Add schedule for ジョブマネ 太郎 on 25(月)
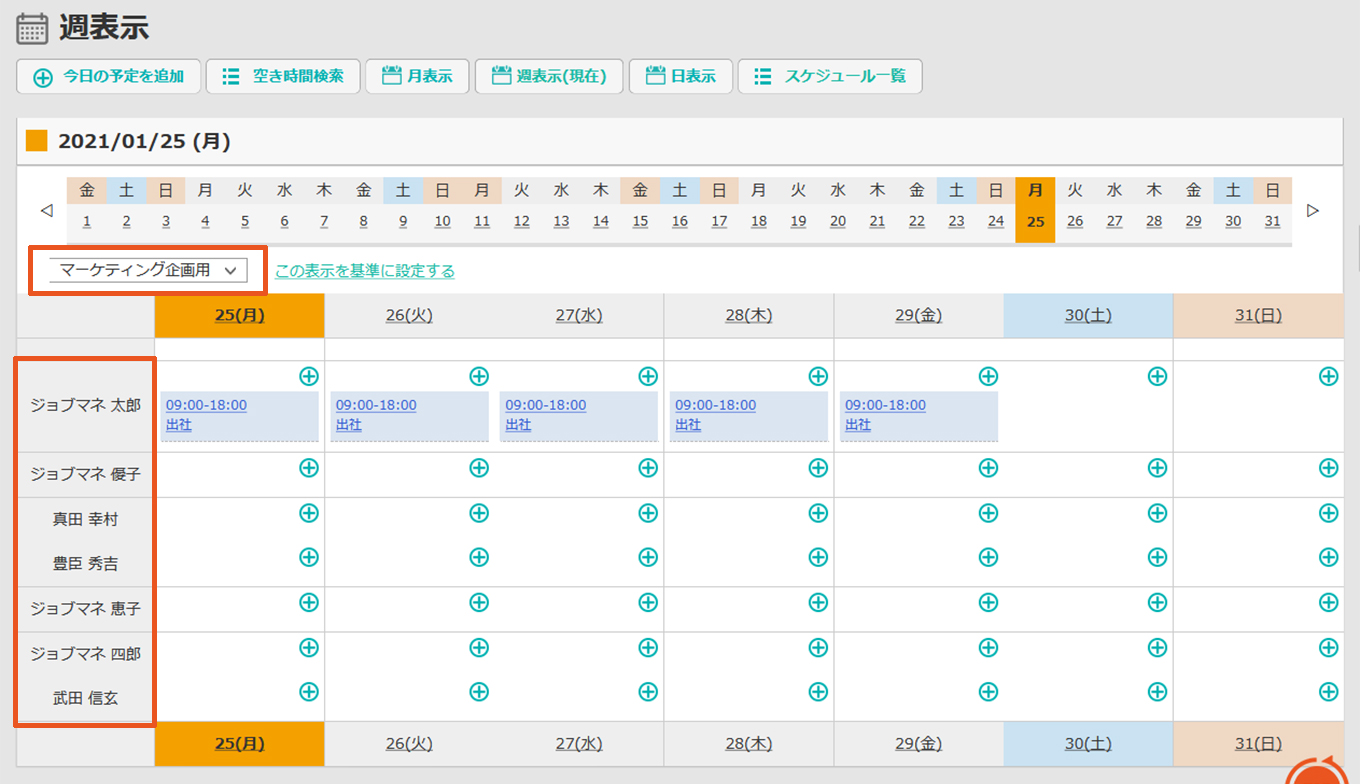 (309, 376)
